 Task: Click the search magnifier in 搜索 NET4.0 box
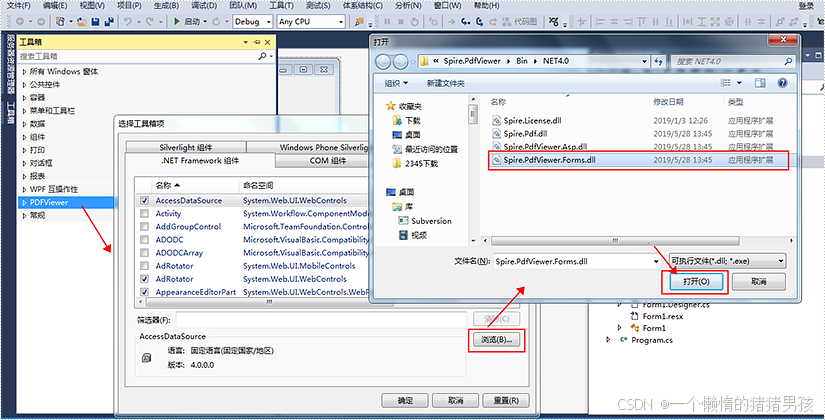788,62
